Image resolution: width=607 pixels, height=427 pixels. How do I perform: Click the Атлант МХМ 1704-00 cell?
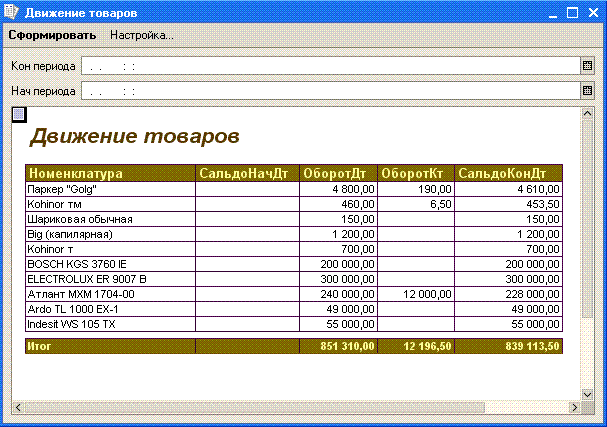pos(110,294)
